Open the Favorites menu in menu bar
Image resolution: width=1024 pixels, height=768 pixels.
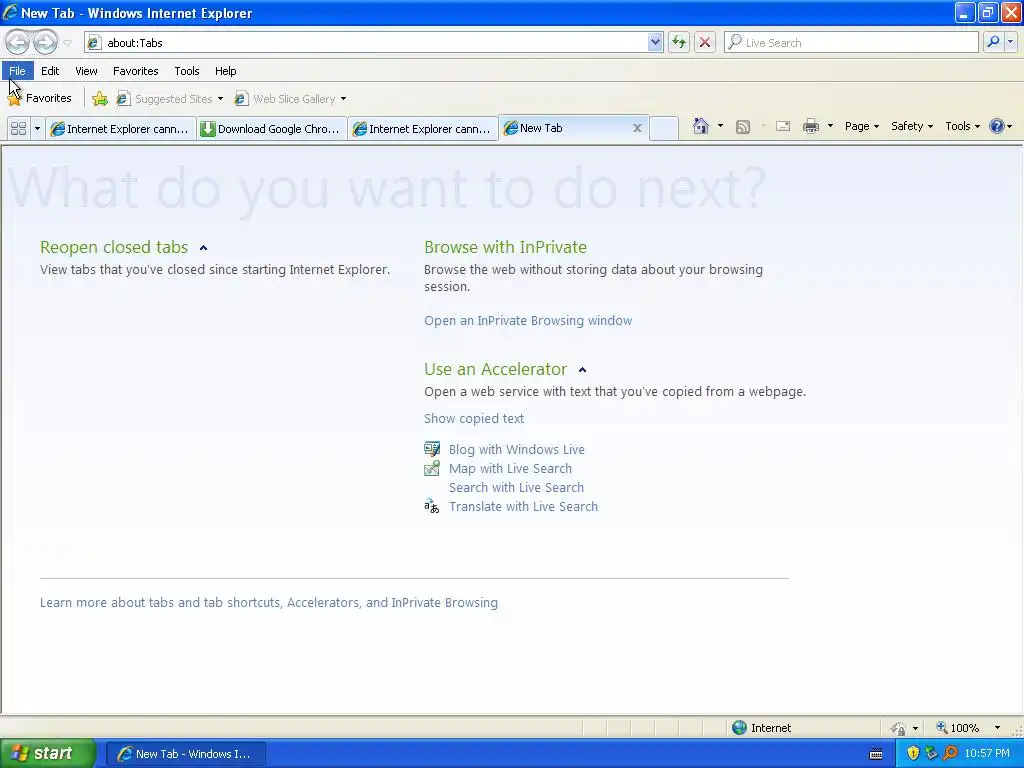[x=135, y=71]
